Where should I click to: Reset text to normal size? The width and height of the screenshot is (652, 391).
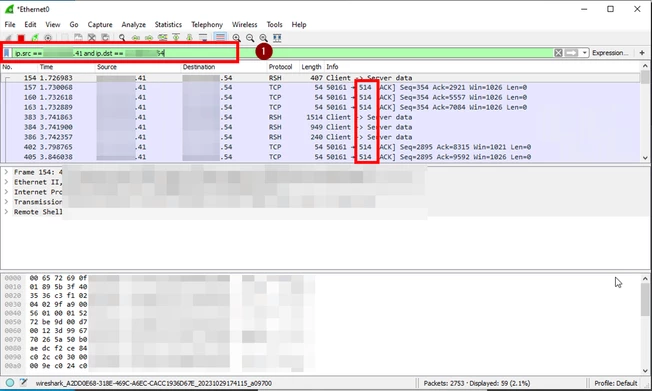coord(264,38)
